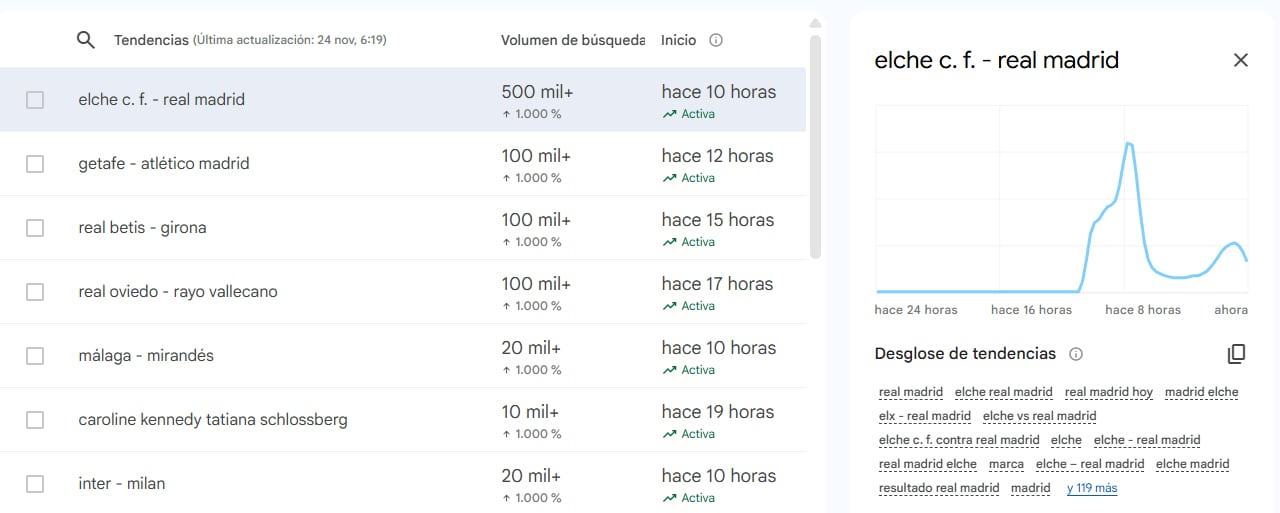
Task: Select the inter - milan trend row
Action: (x=403, y=484)
